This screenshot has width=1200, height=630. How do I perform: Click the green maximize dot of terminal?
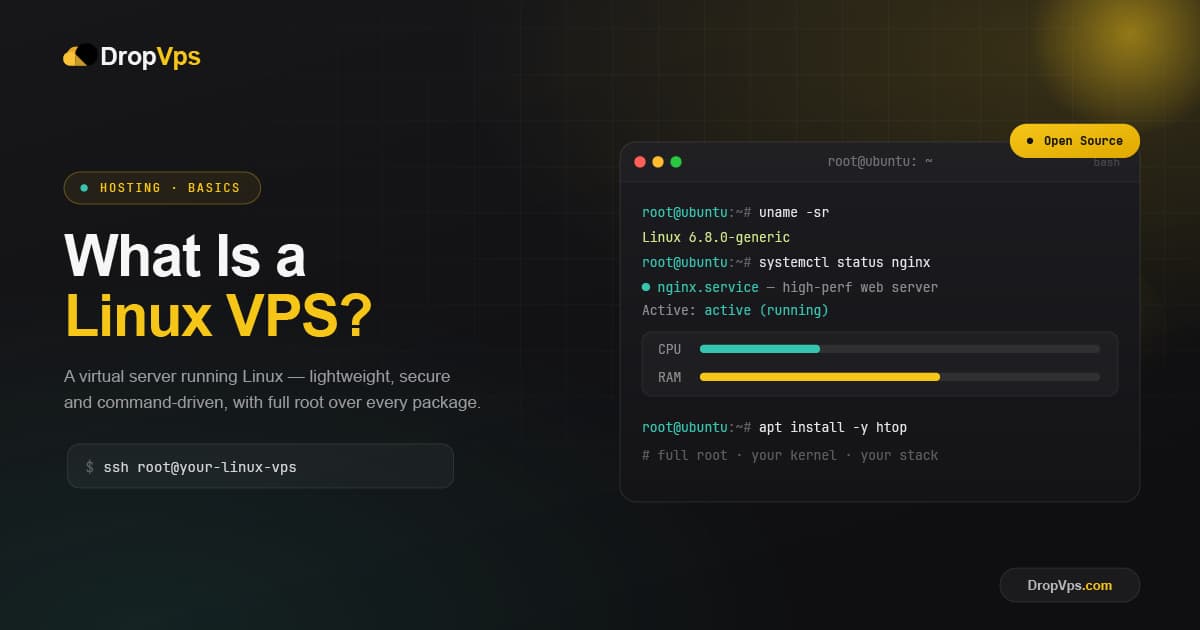click(x=676, y=162)
